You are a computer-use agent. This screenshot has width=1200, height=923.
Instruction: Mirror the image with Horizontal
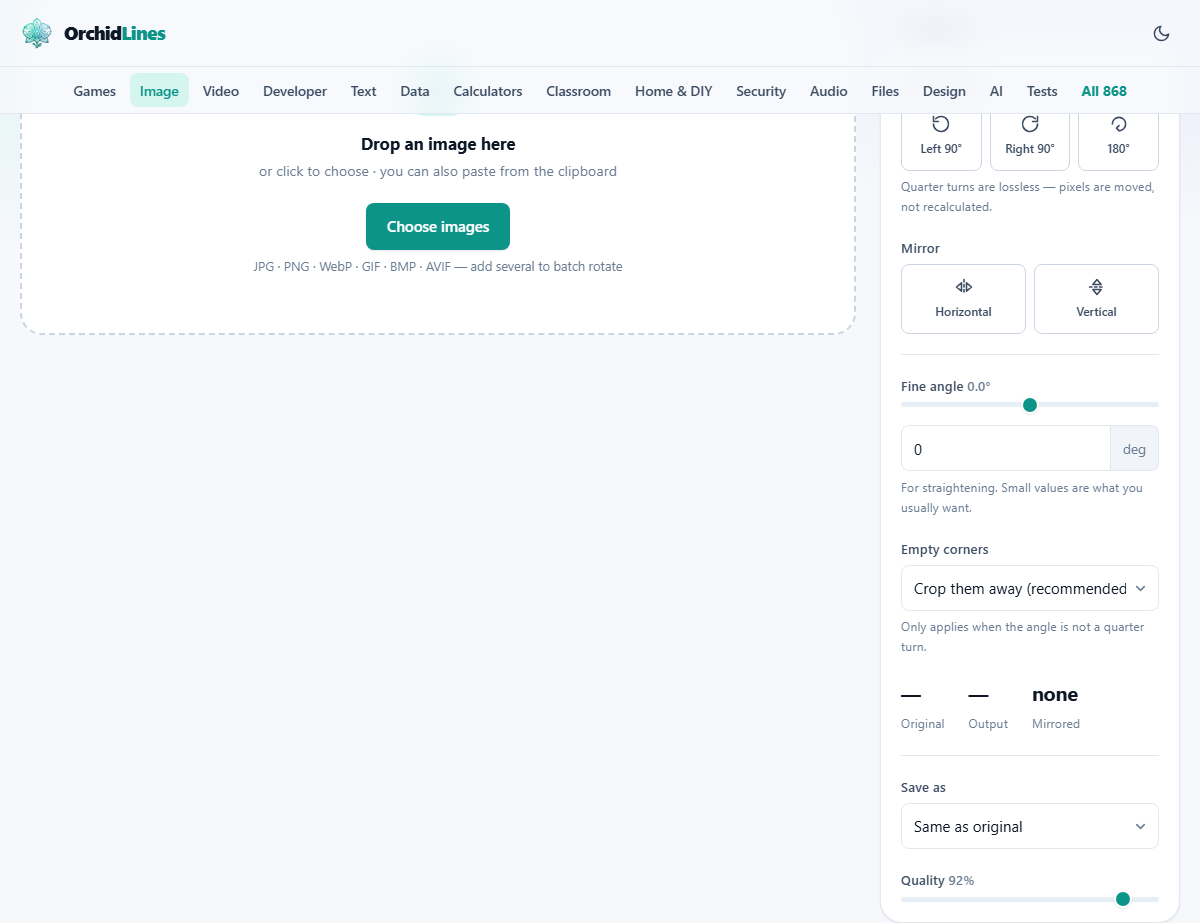point(963,299)
